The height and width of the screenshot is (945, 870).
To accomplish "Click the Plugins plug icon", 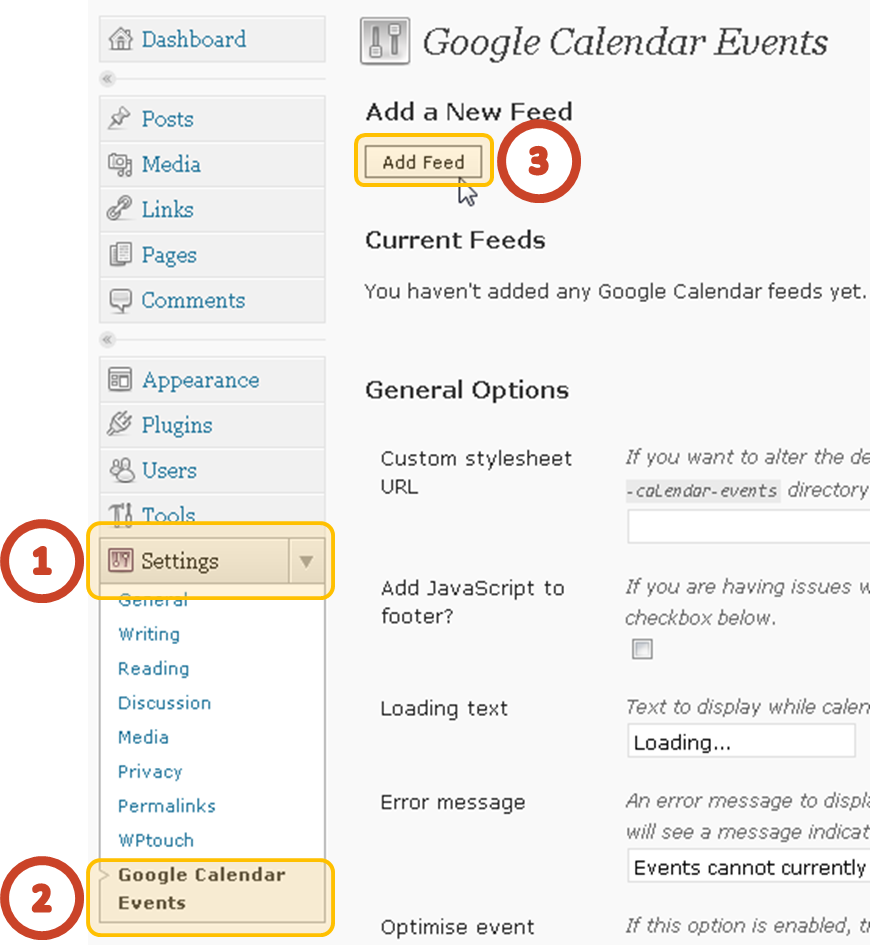I will click(119, 424).
